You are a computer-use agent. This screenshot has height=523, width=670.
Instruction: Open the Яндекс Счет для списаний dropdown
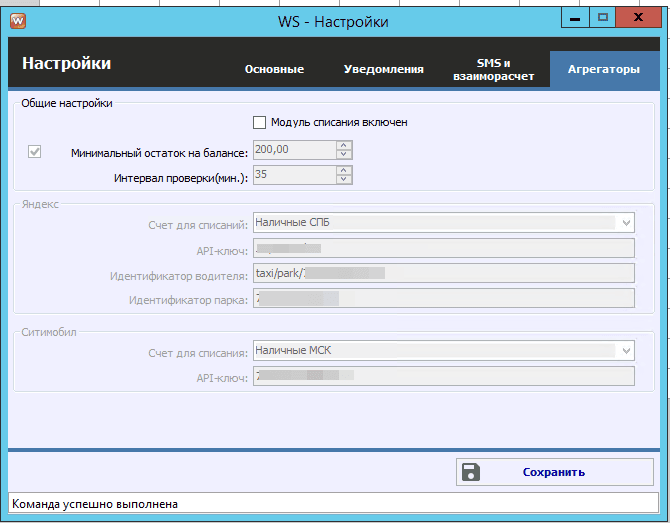click(x=625, y=222)
